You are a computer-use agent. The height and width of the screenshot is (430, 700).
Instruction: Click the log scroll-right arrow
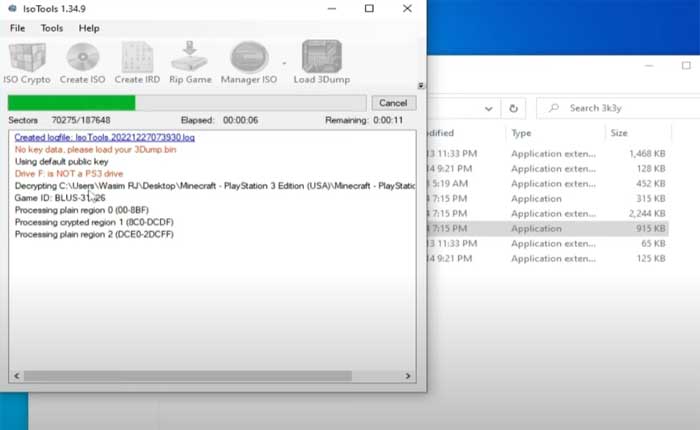coord(408,376)
